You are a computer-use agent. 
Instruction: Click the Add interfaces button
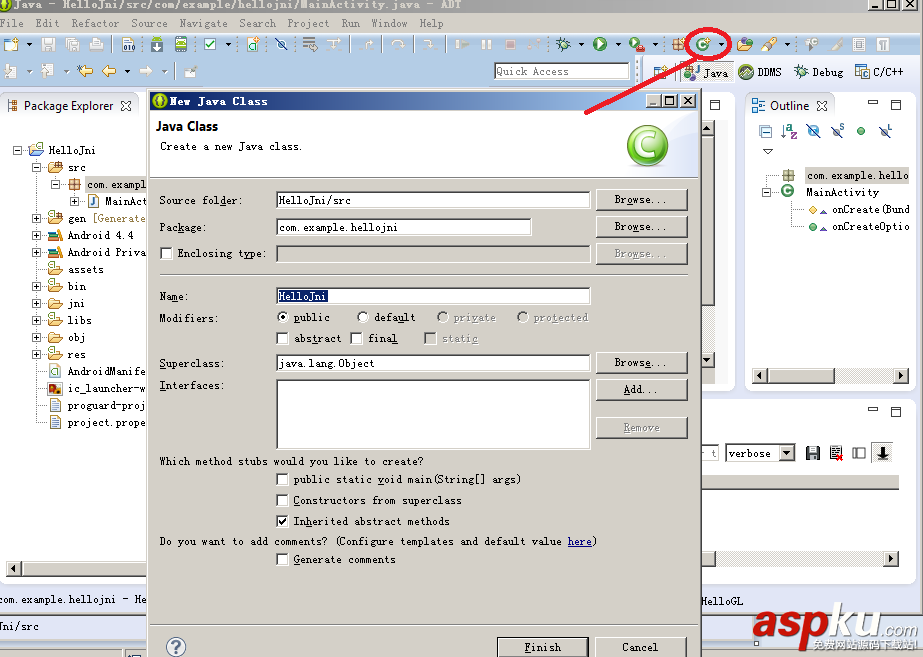642,390
